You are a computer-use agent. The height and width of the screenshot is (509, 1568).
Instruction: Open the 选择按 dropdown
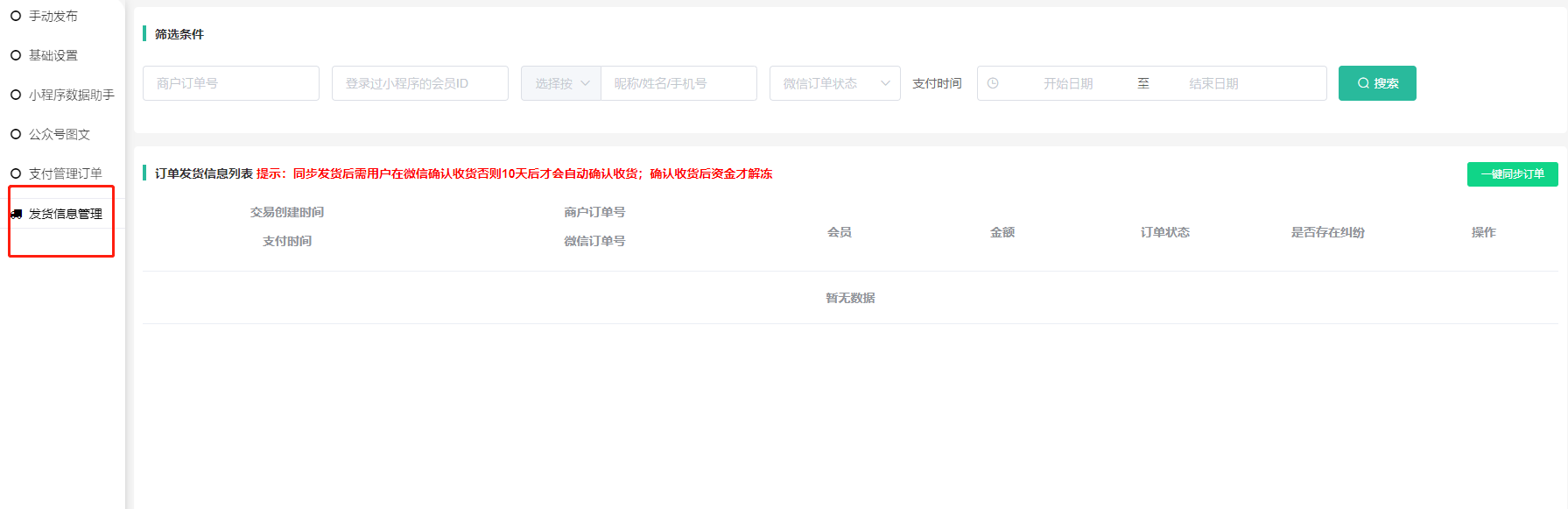coord(561,83)
